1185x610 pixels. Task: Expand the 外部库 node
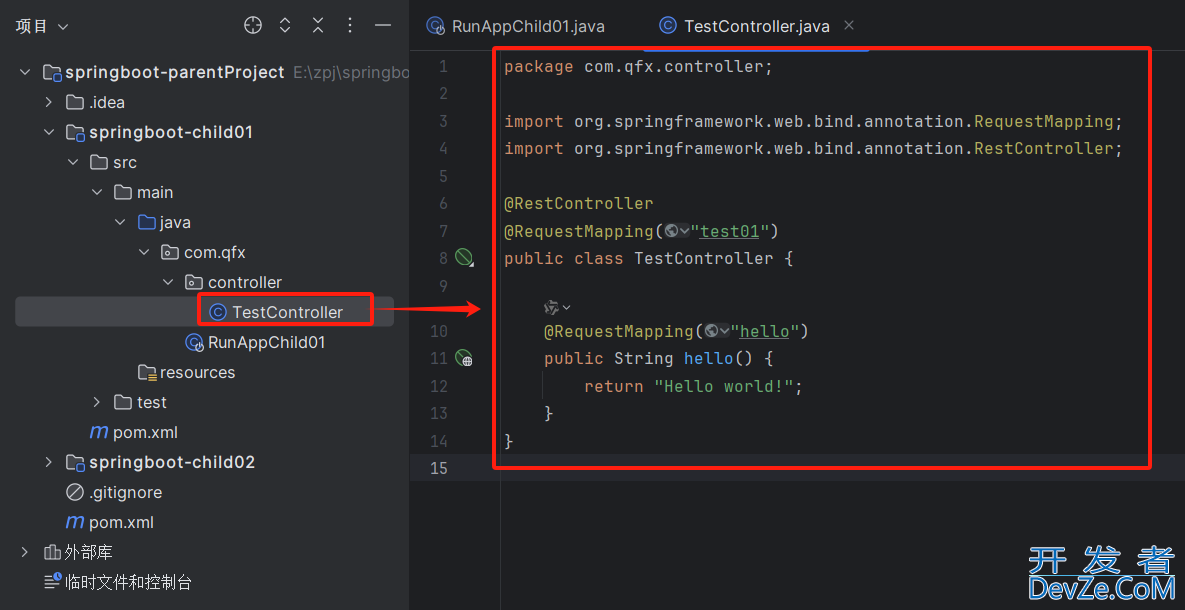coord(25,553)
